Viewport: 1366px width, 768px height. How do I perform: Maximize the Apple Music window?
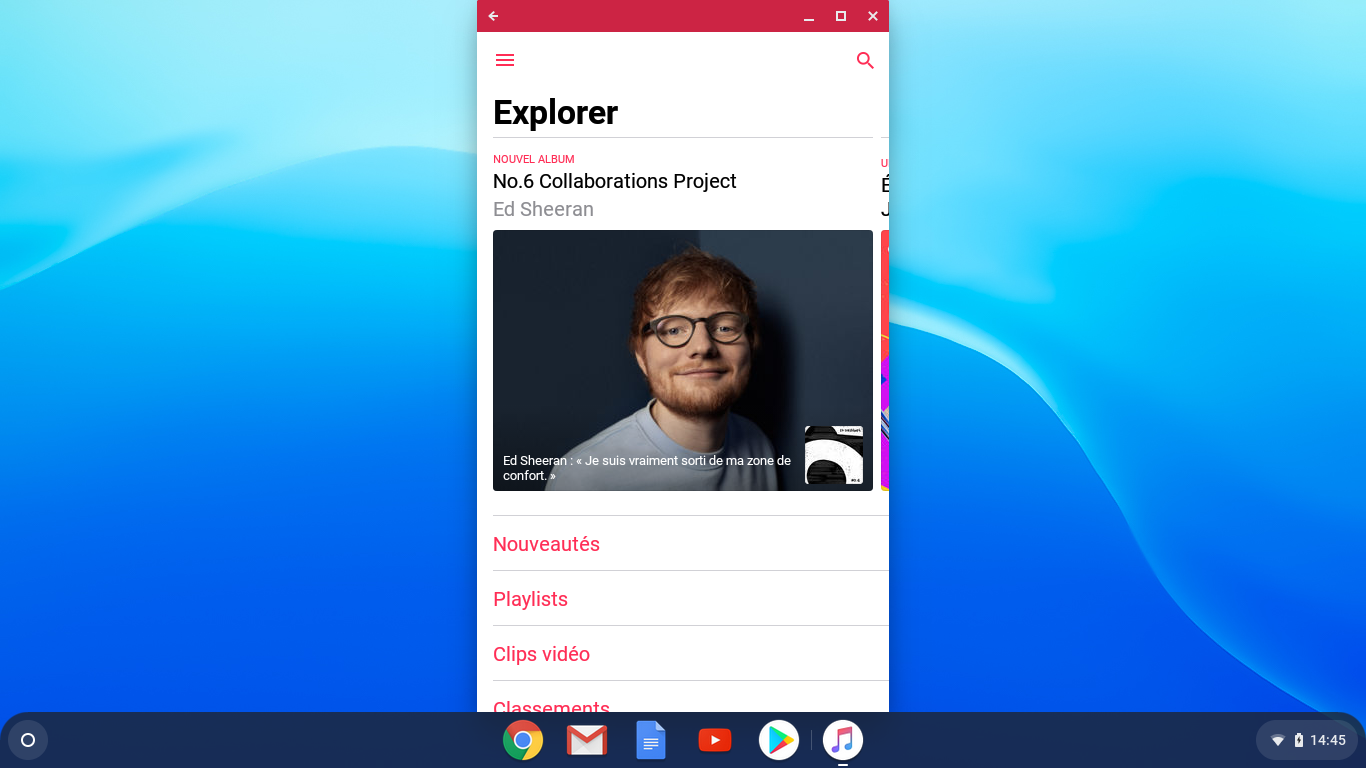841,16
